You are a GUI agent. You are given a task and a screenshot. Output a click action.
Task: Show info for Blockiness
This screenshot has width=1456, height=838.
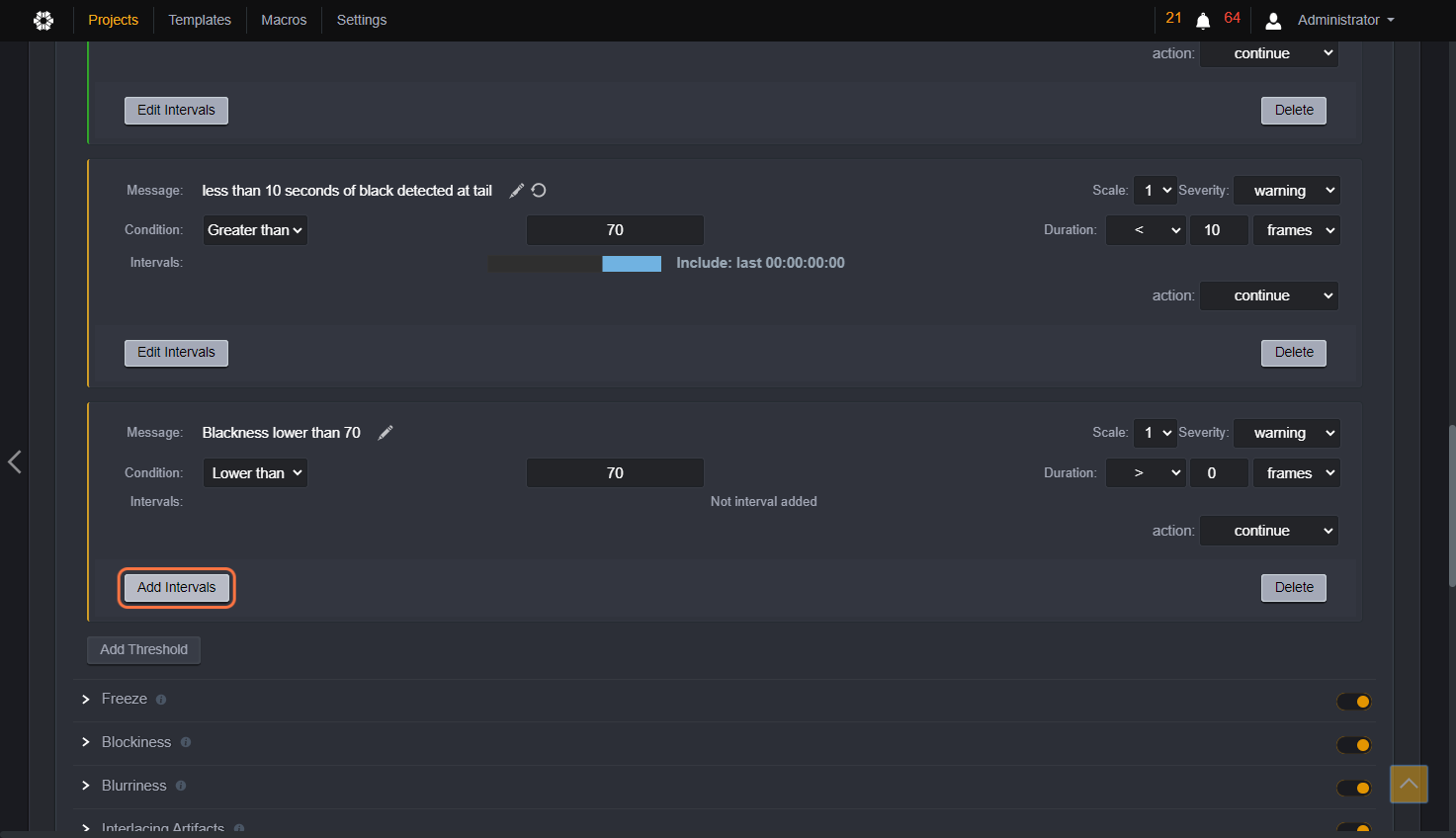click(185, 743)
